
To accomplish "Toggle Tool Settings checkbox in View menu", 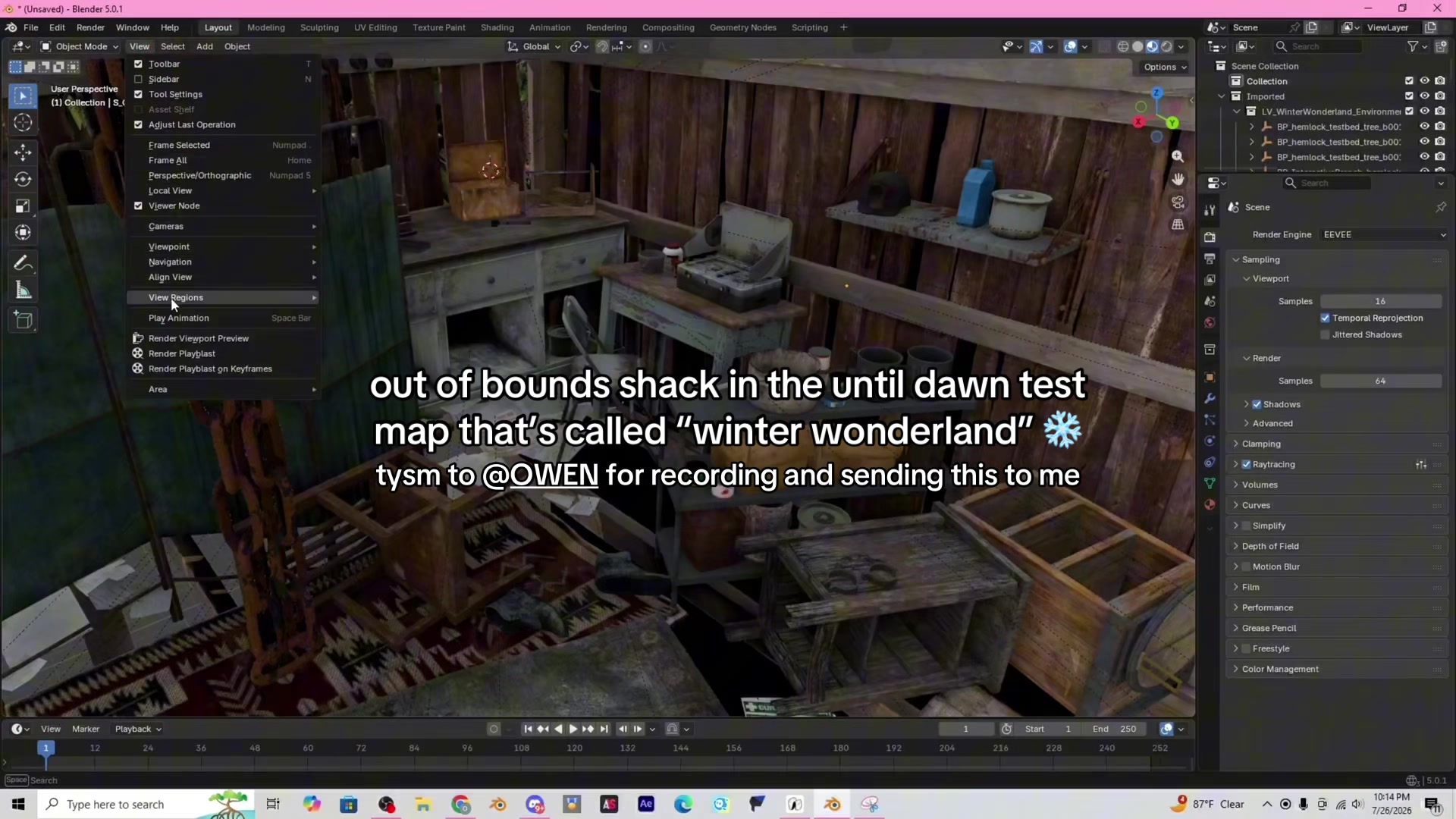I will (138, 95).
